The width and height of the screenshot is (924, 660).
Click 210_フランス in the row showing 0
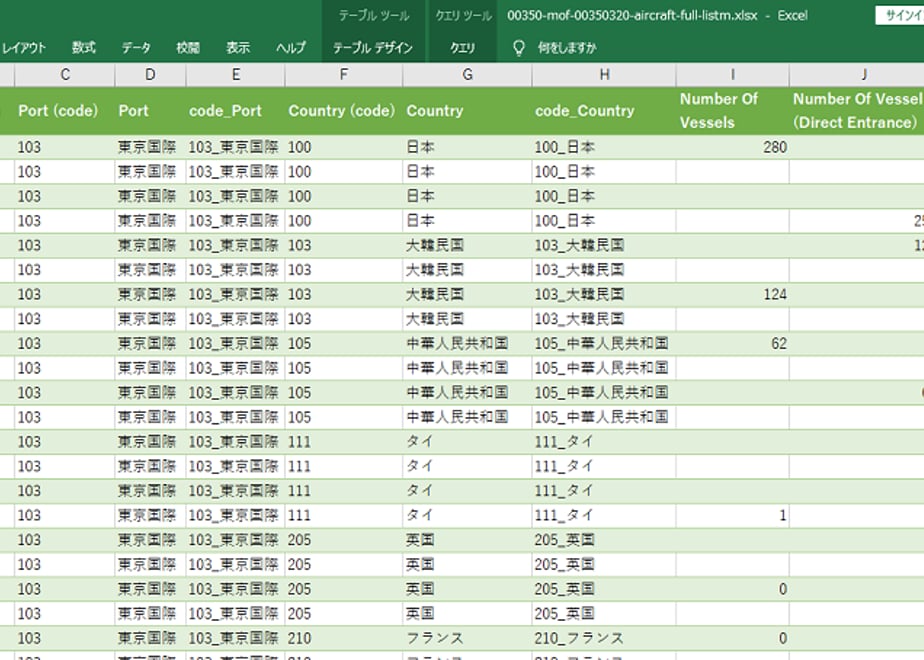(604, 638)
